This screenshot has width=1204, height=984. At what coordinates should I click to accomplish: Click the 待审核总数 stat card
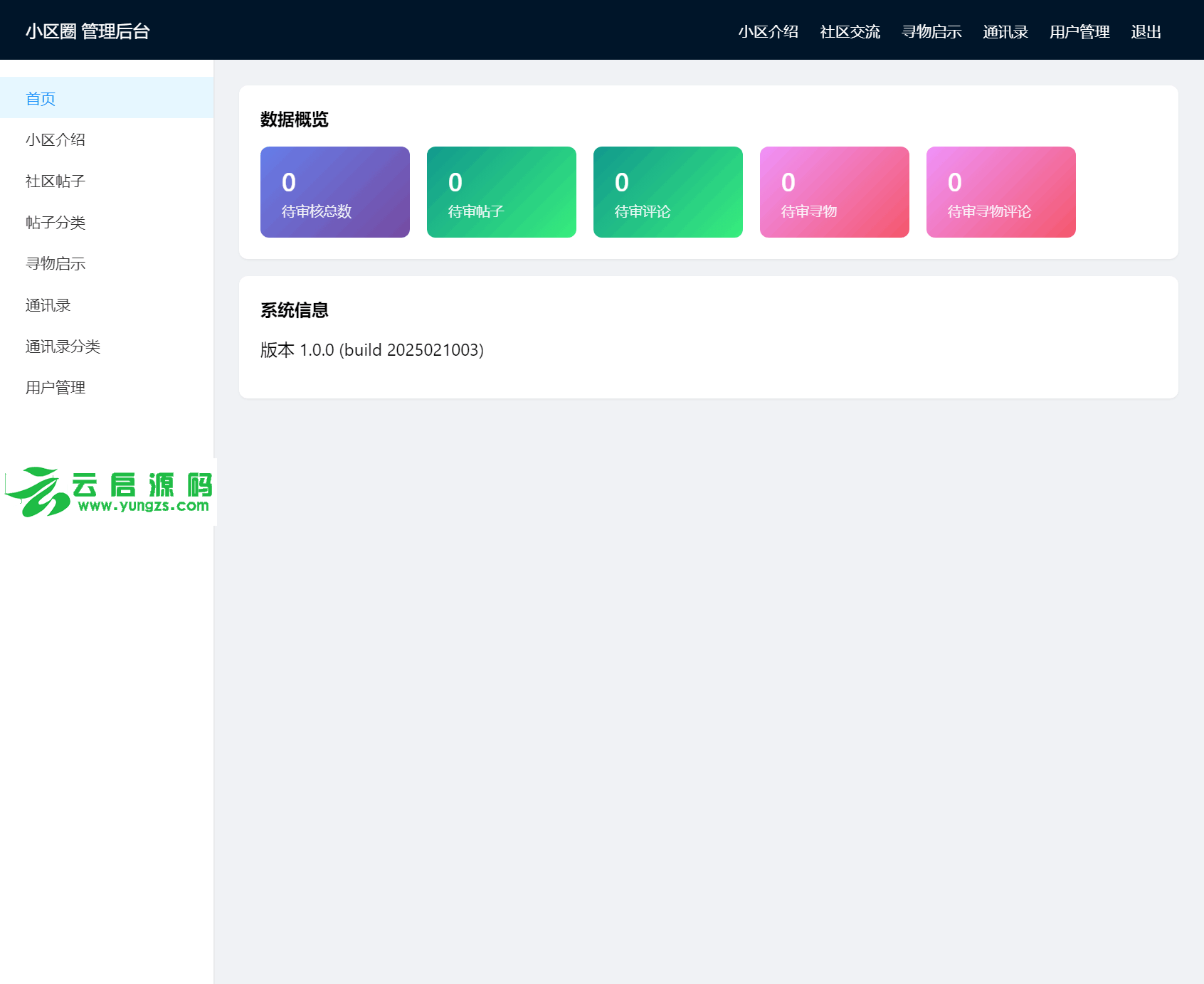[x=335, y=192]
